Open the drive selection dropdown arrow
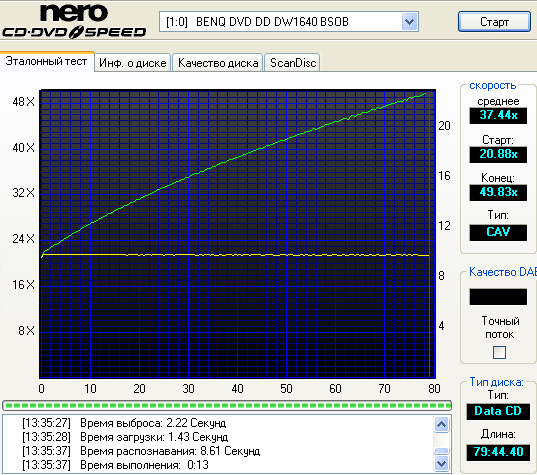Viewport: 537px width, 475px height. [x=409, y=22]
